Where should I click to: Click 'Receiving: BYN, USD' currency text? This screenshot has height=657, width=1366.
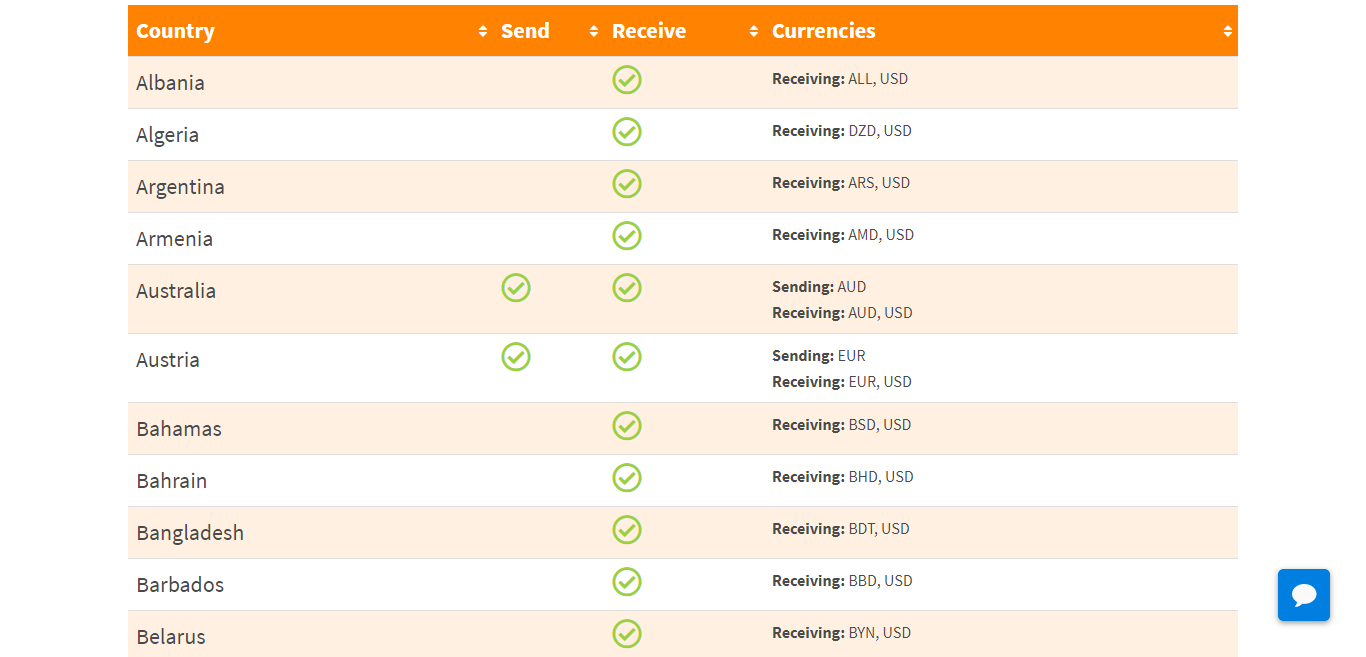842,633
